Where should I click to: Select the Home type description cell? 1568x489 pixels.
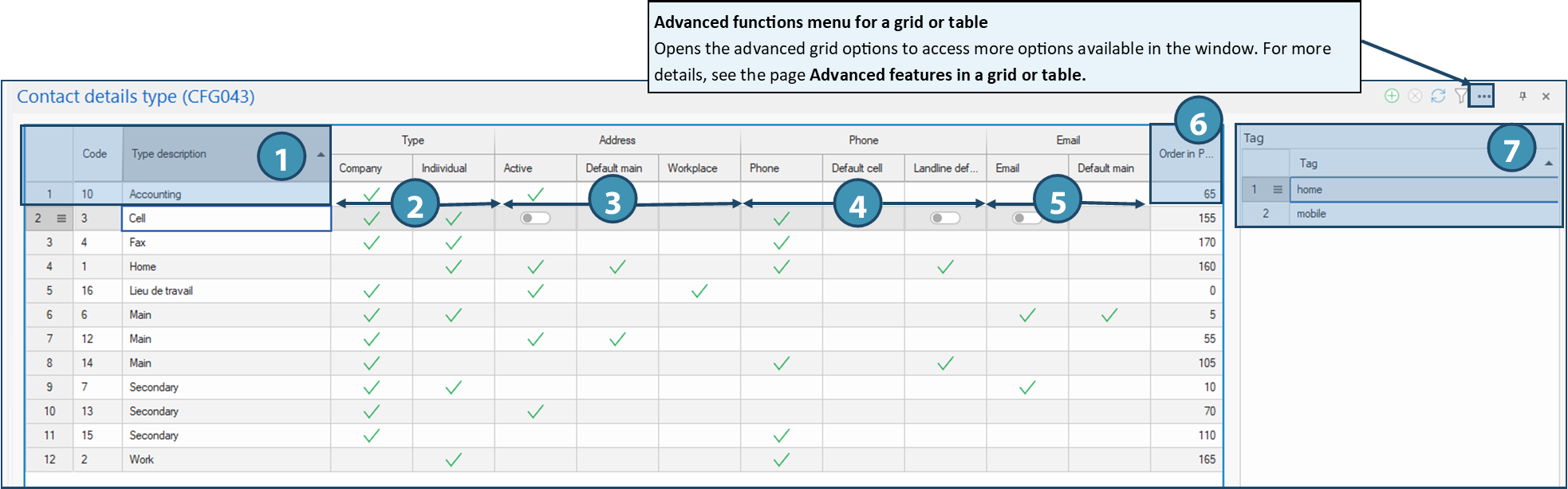point(226,266)
